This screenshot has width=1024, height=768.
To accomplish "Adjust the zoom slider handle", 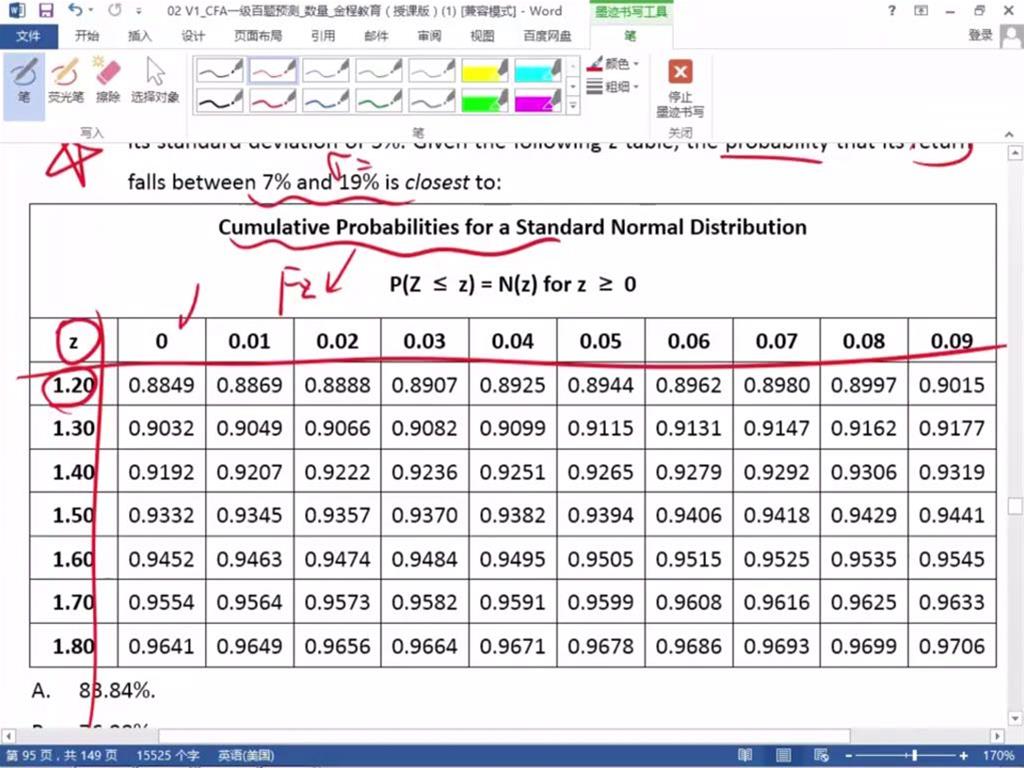I will click(x=914, y=756).
